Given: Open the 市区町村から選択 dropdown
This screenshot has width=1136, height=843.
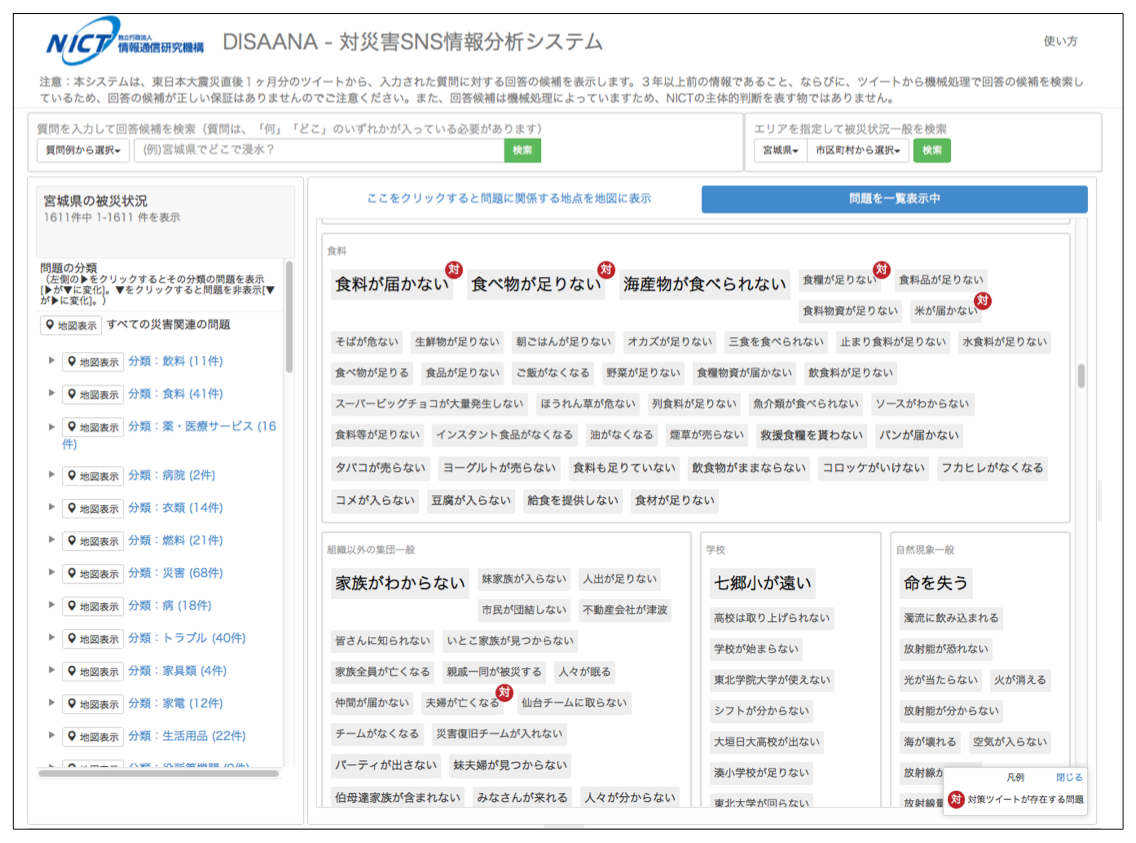Looking at the screenshot, I should 858,151.
